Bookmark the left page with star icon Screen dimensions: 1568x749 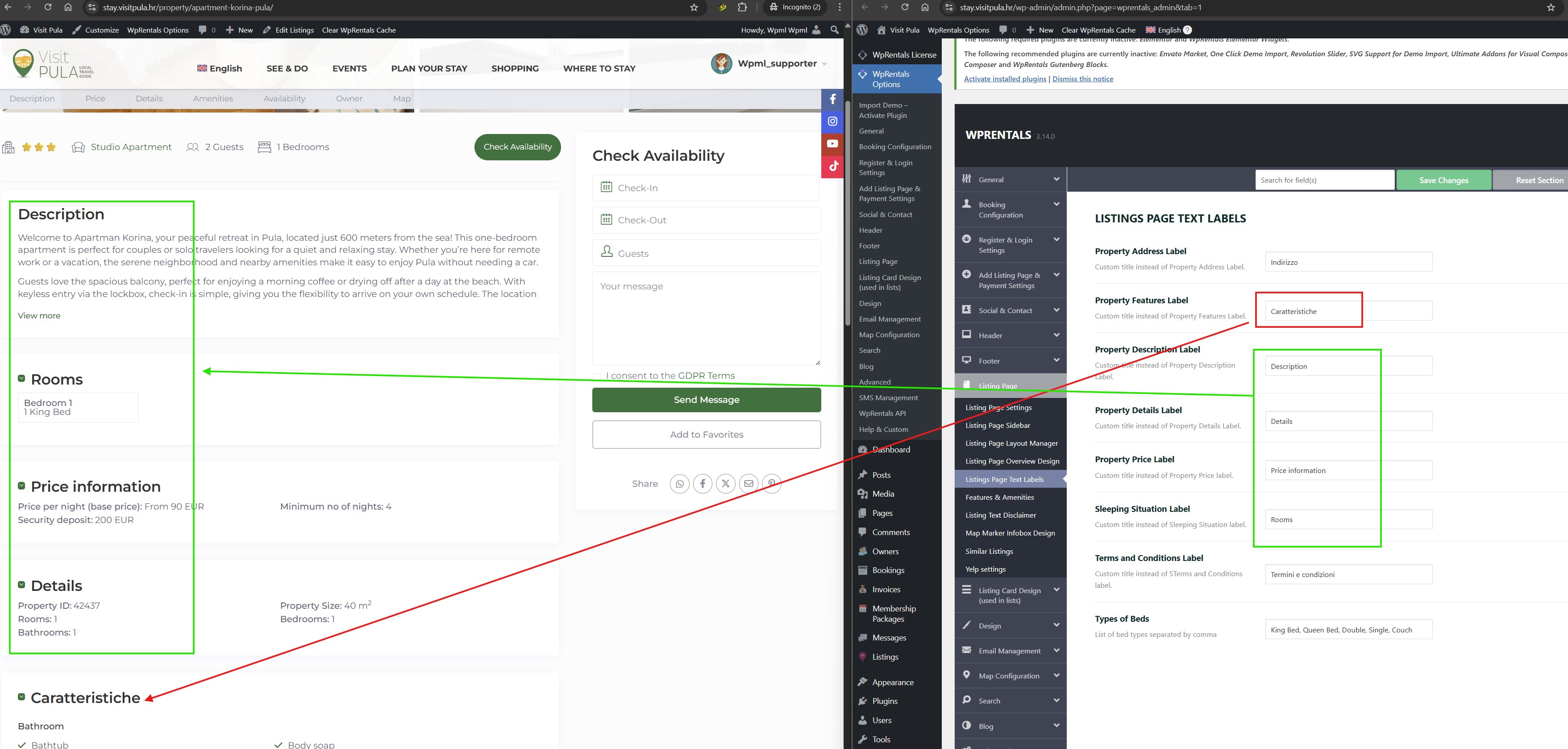point(694,7)
